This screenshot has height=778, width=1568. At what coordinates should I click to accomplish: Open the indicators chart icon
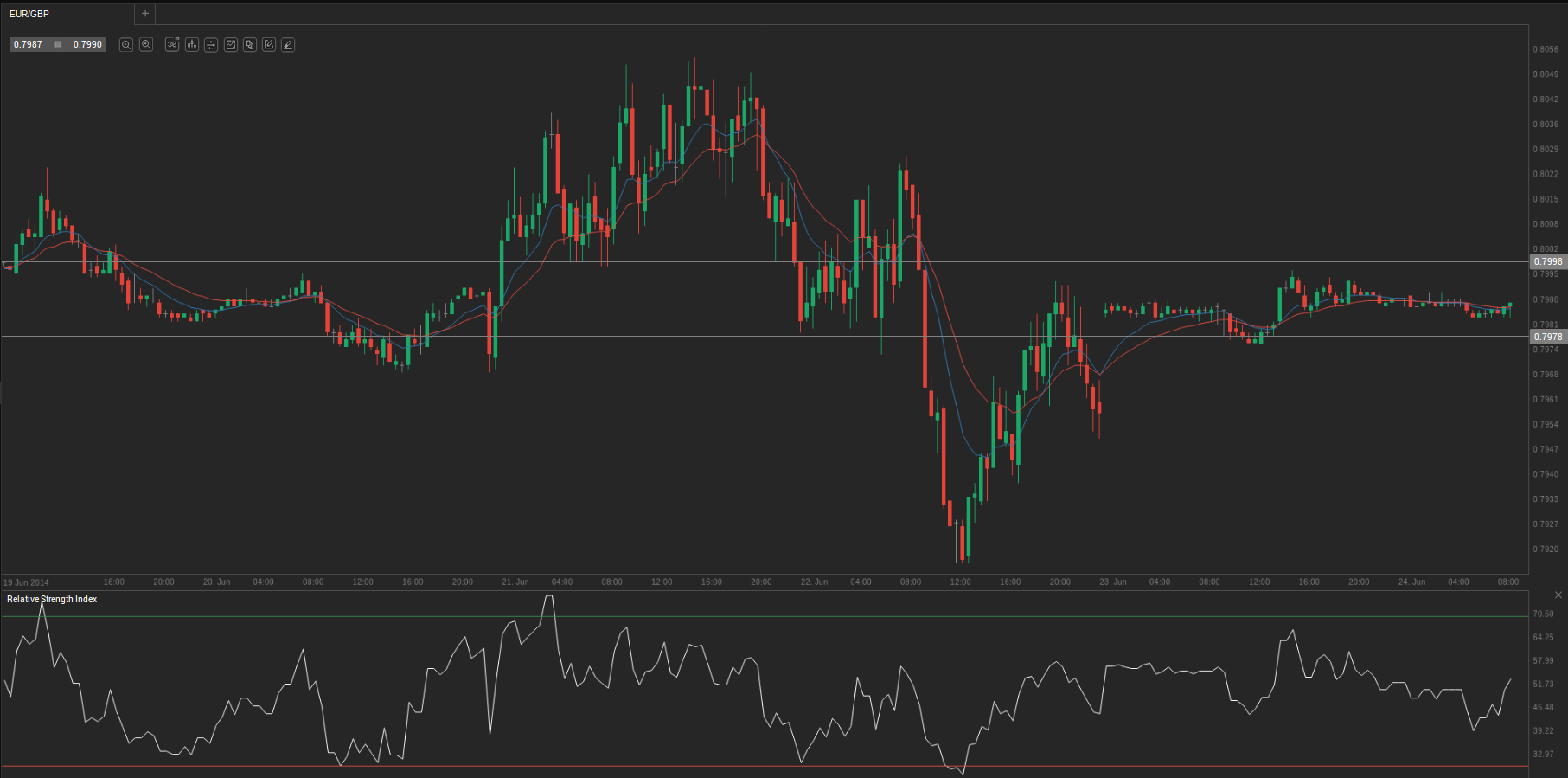point(231,45)
